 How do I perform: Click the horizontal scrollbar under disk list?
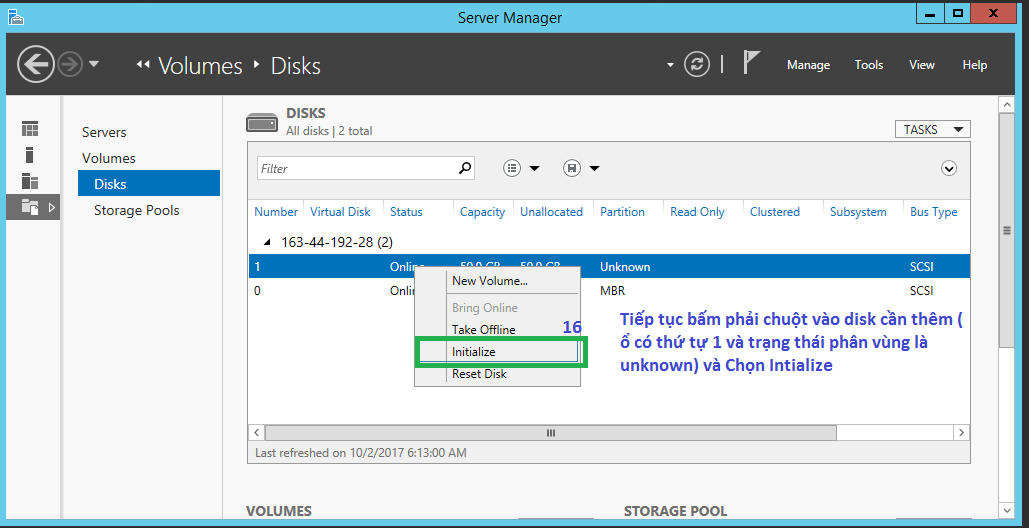tap(549, 433)
